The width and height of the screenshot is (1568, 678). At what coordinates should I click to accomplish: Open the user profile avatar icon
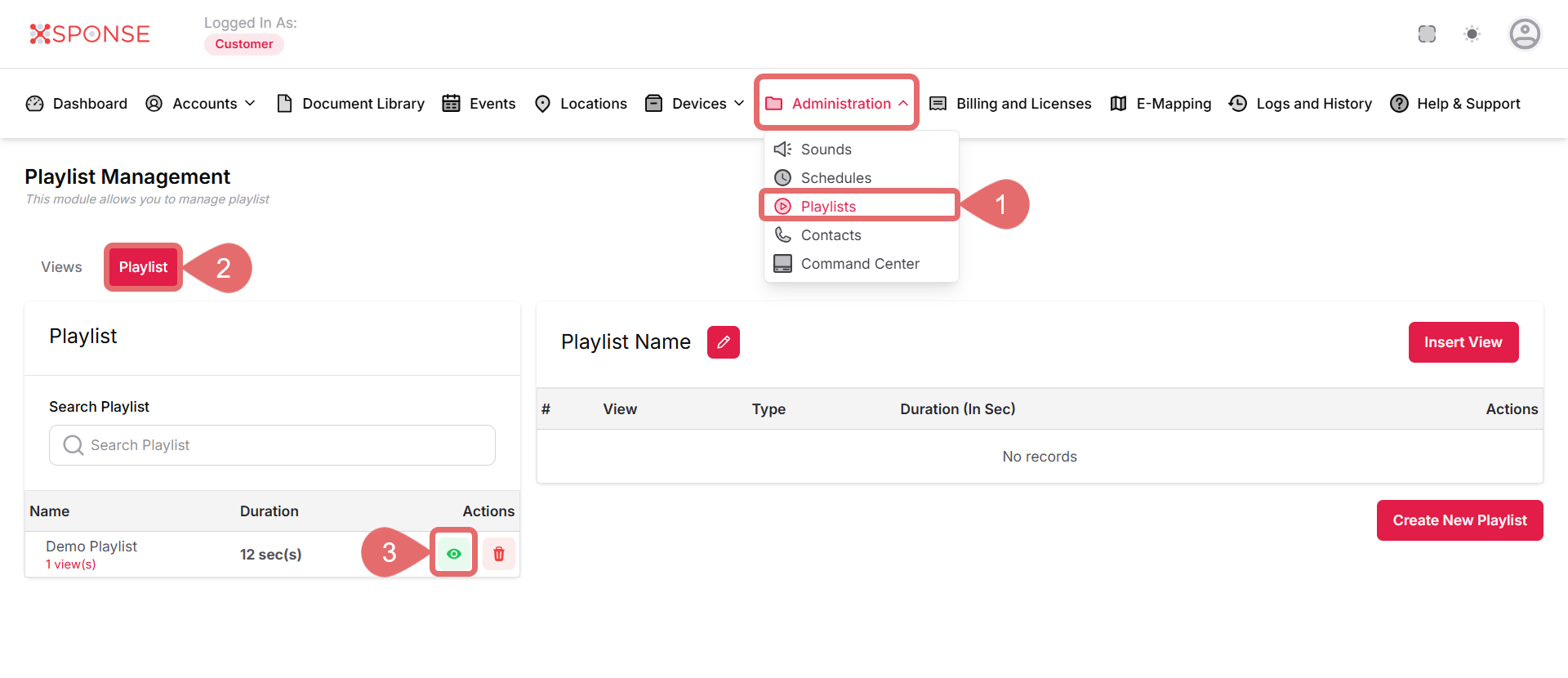[x=1524, y=34]
